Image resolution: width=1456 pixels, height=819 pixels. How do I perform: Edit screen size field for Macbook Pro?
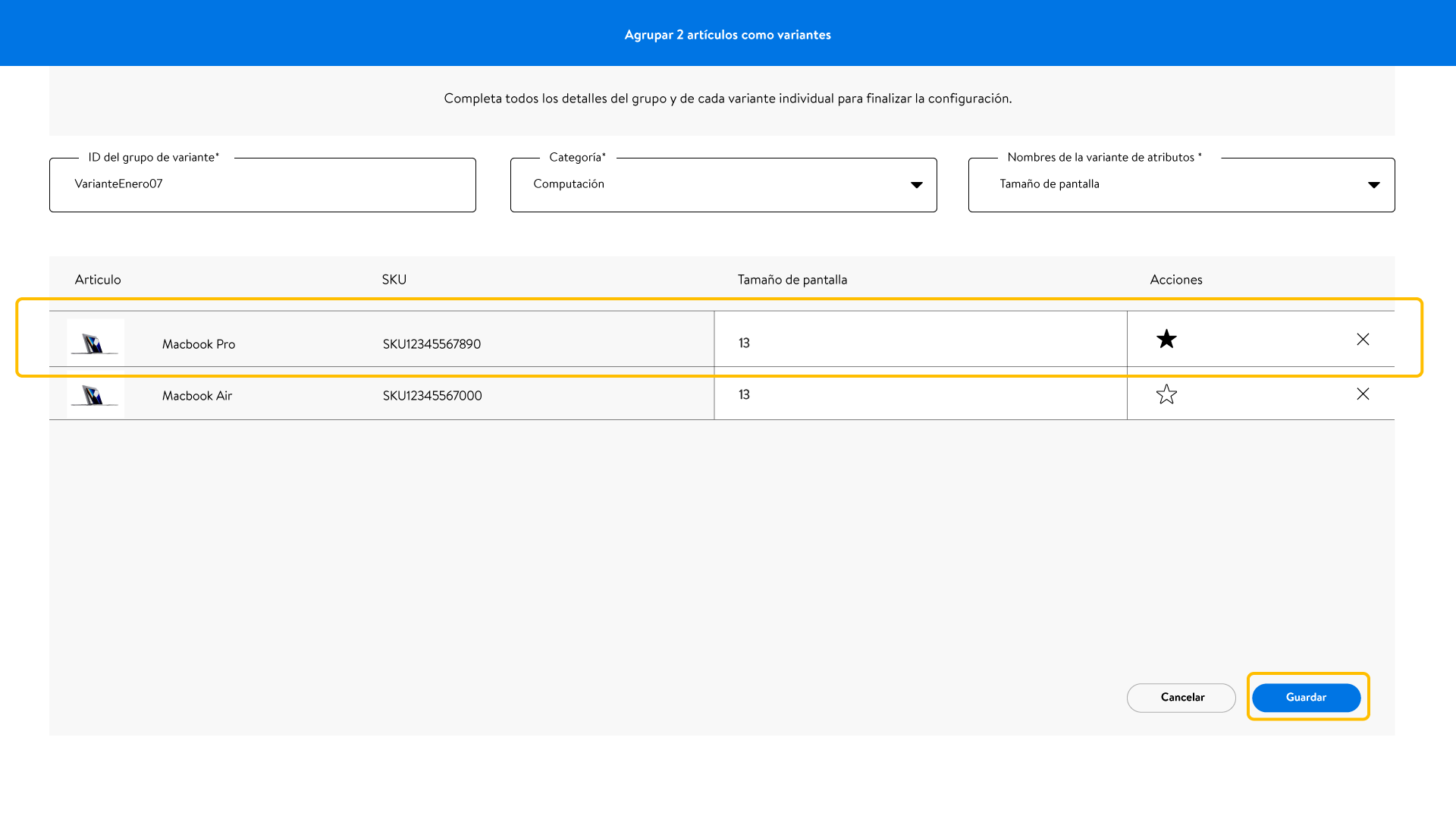pyautogui.click(x=920, y=340)
